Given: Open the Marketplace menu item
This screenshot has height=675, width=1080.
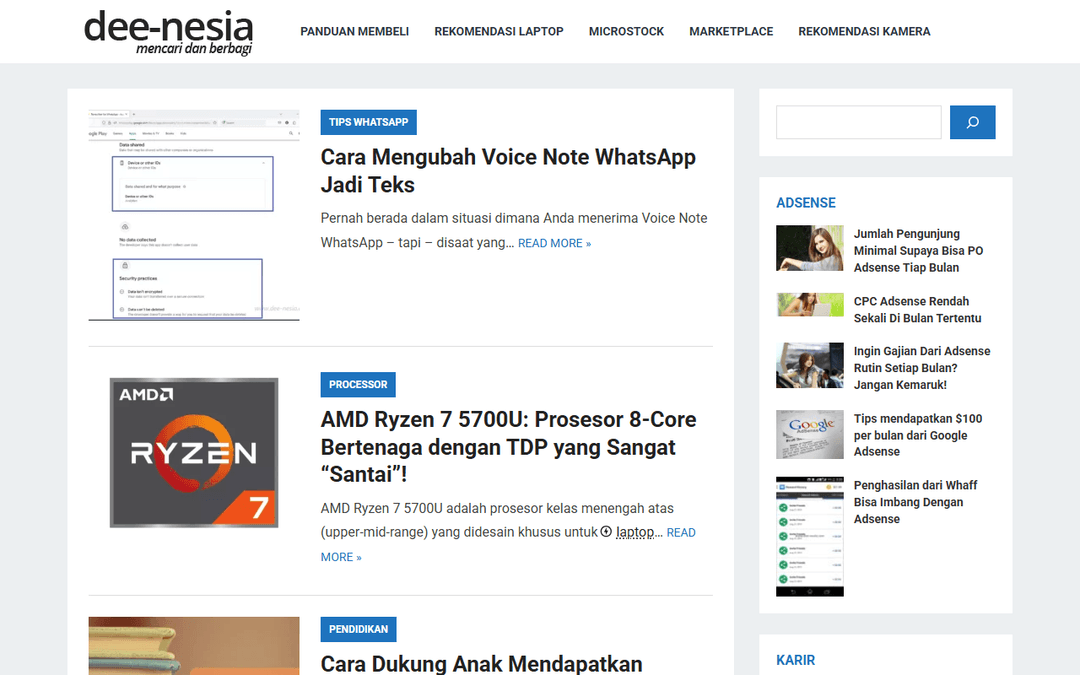Looking at the screenshot, I should click(x=731, y=32).
